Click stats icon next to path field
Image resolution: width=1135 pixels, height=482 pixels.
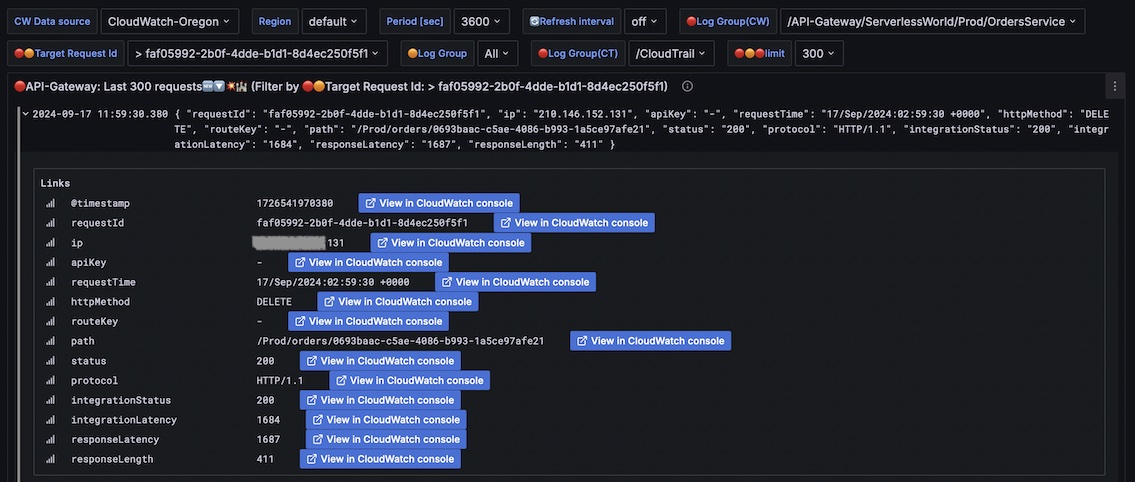[x=50, y=341]
